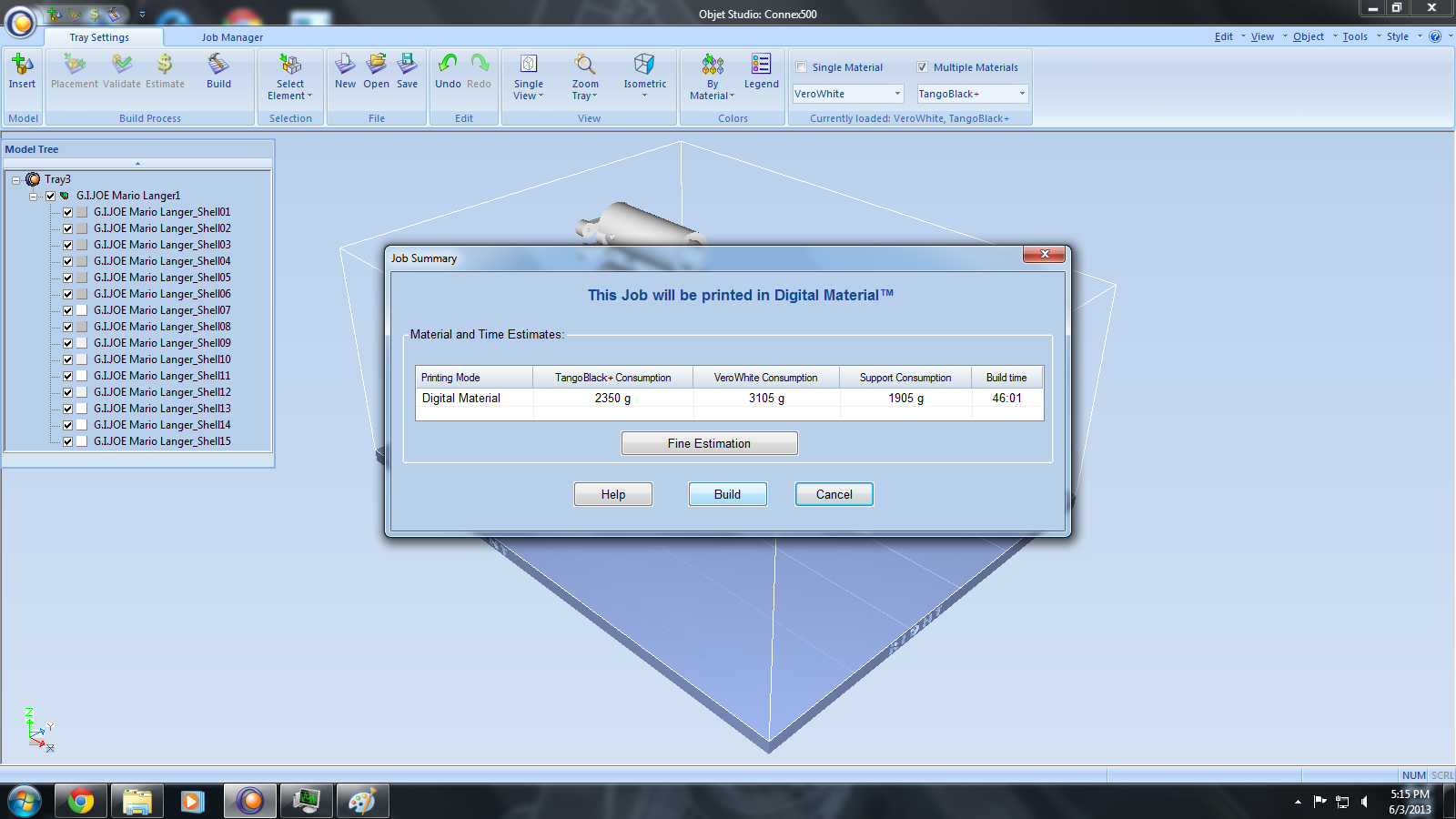
Task: Uncheck the Shell01 checkbox
Action: [67, 212]
